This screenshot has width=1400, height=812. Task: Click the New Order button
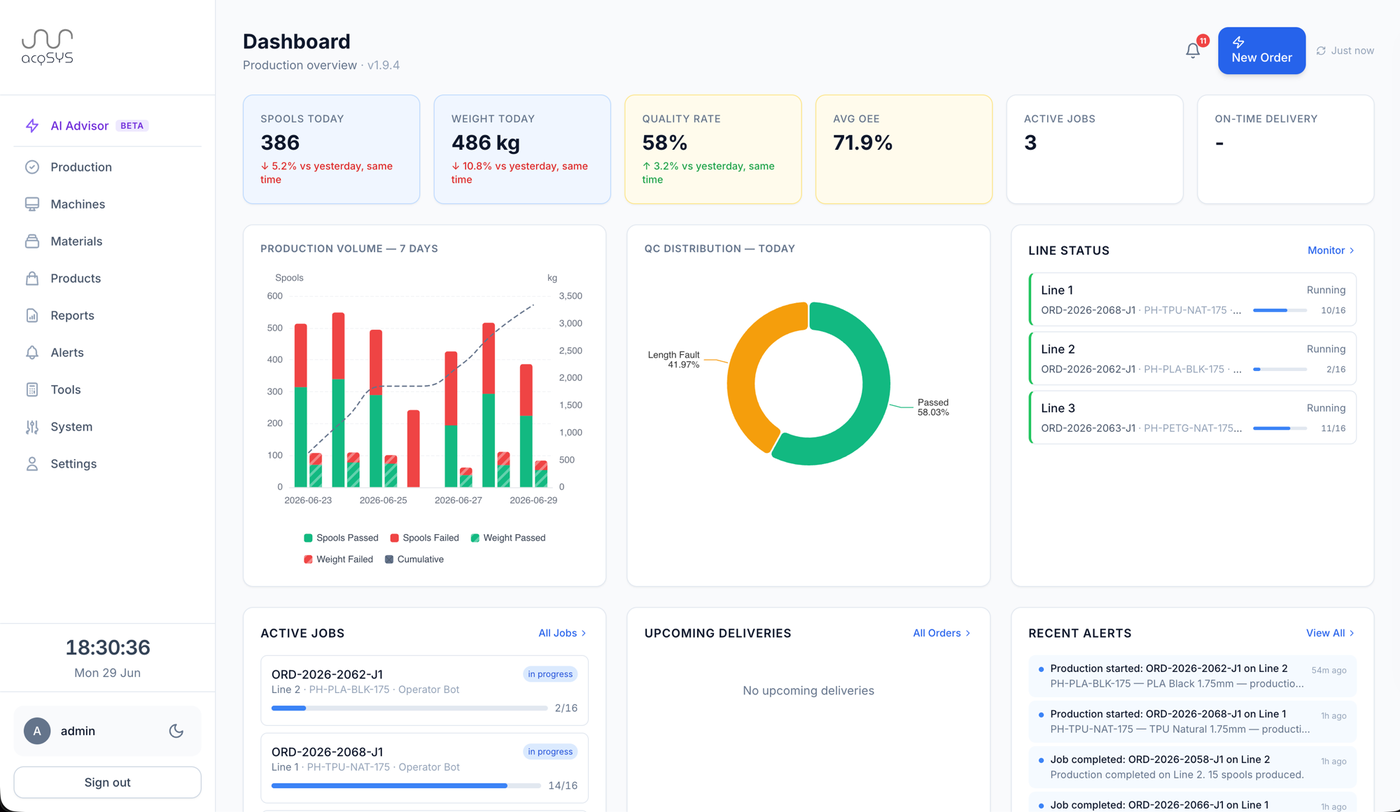click(x=1261, y=50)
